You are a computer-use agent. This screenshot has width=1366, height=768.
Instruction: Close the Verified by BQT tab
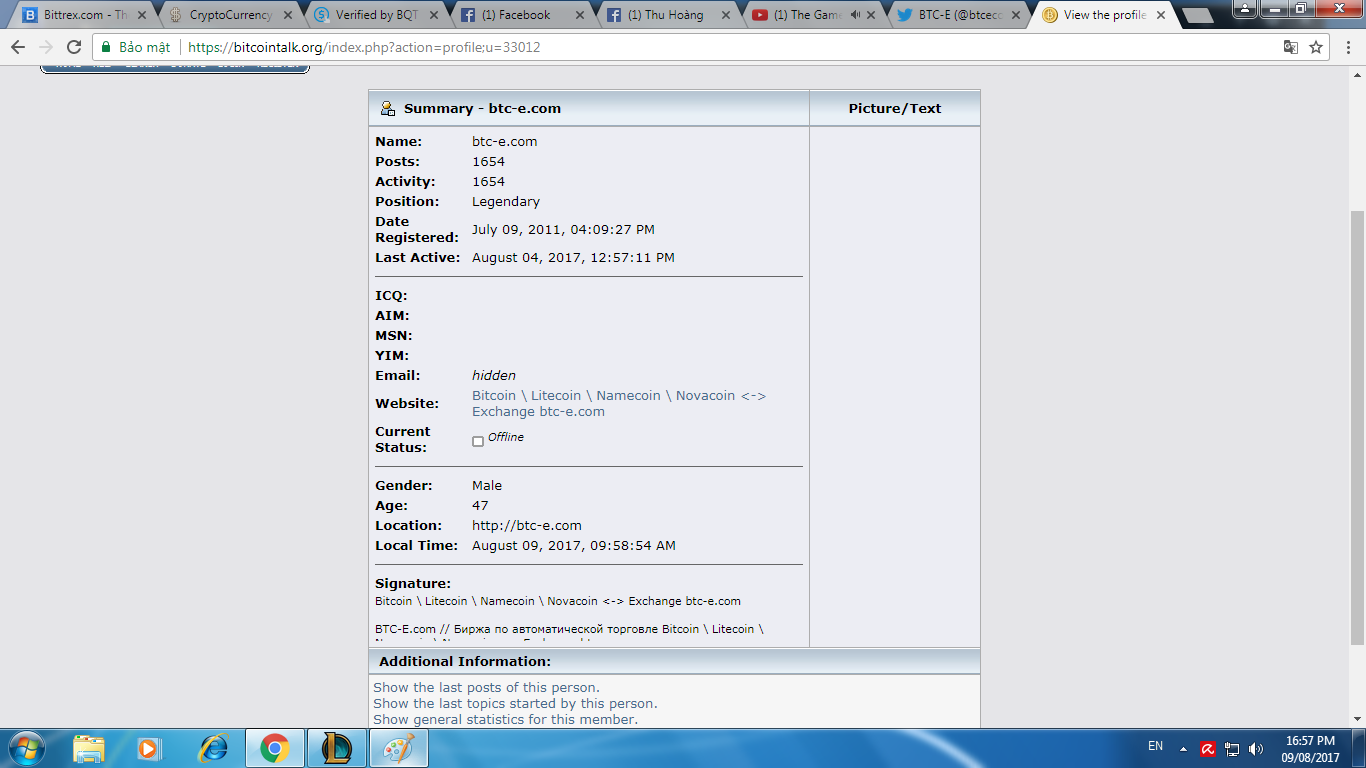[x=434, y=15]
